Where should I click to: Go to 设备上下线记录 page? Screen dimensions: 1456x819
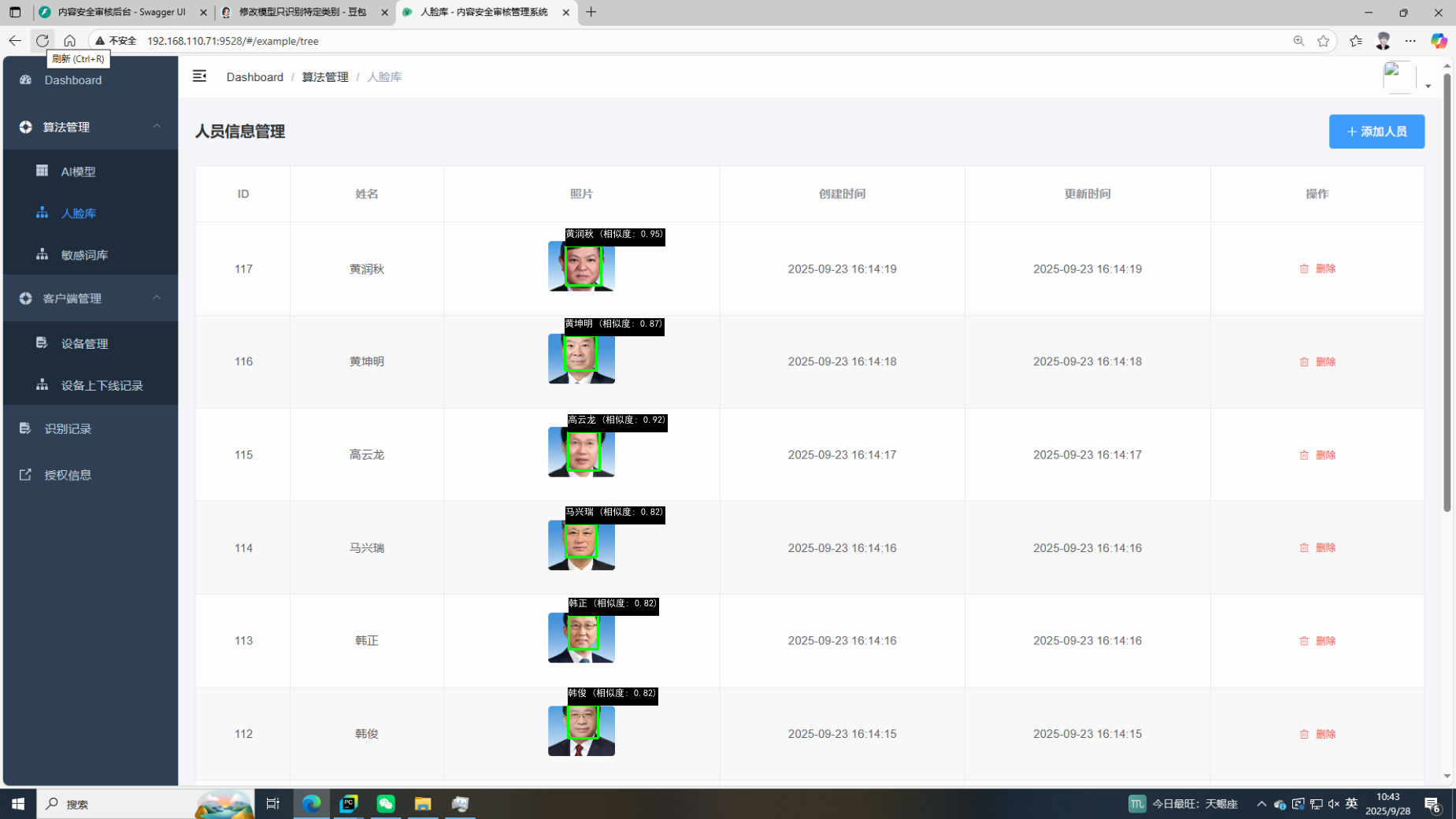tap(102, 386)
